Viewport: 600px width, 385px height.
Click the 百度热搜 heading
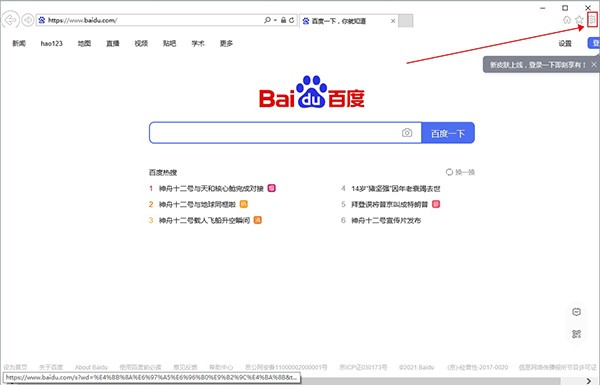[x=163, y=173]
